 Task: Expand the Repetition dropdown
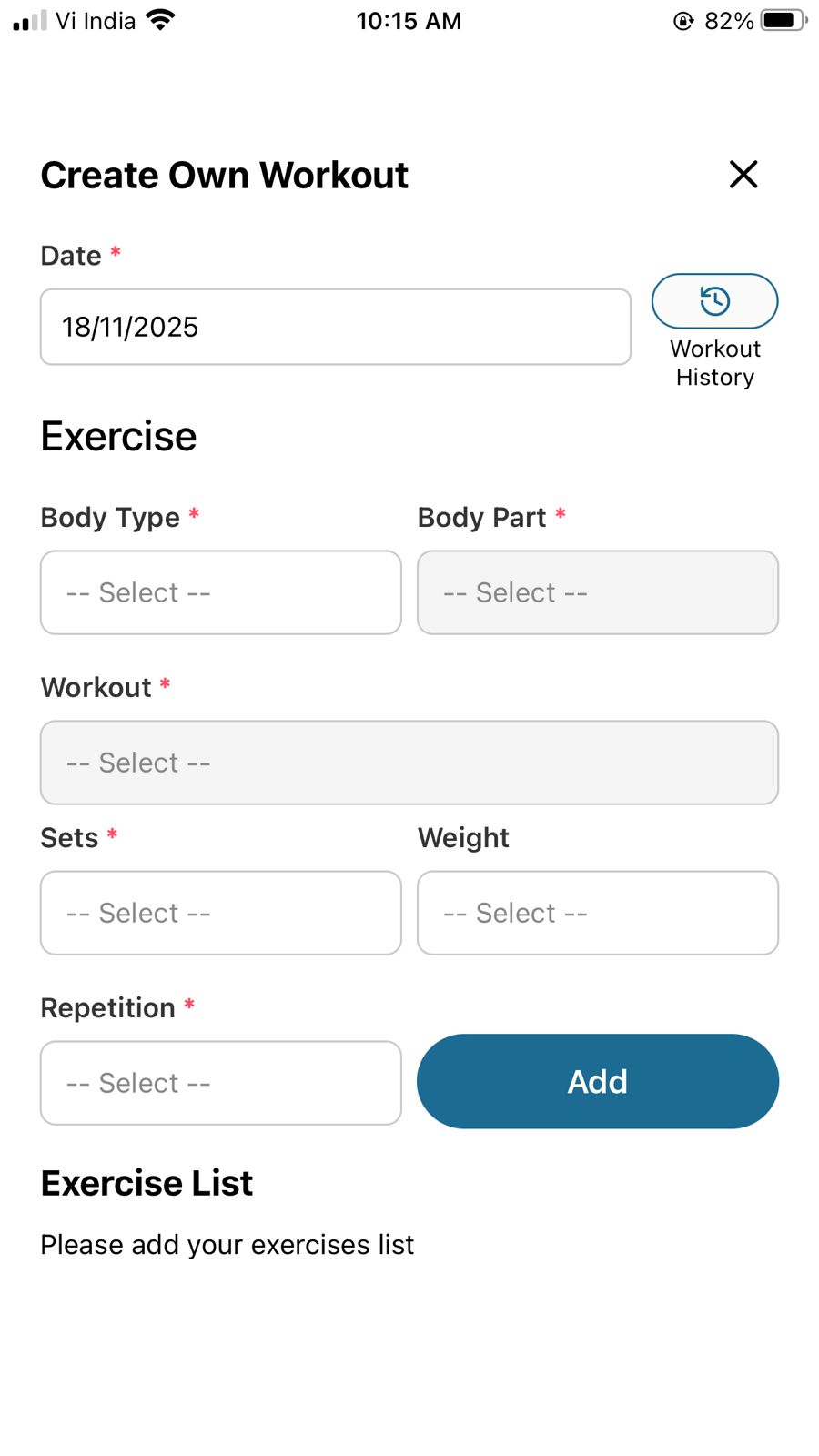[221, 1083]
